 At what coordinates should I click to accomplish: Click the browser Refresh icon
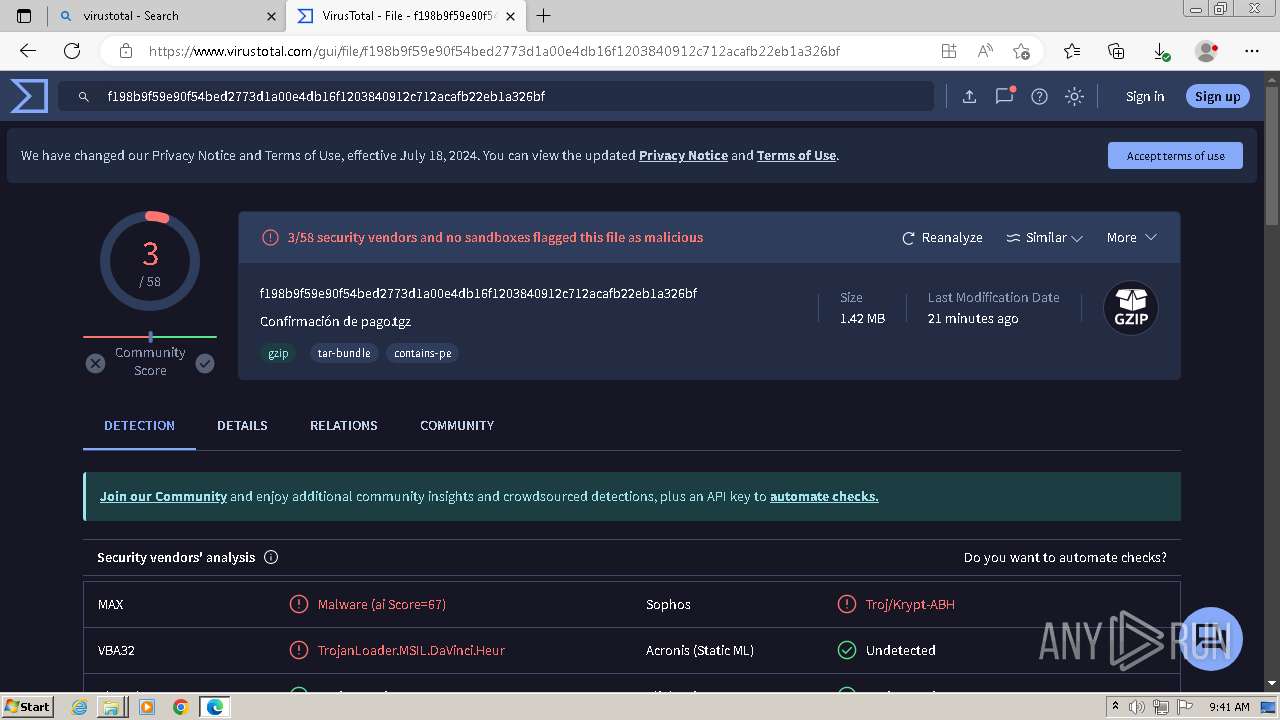click(x=72, y=51)
